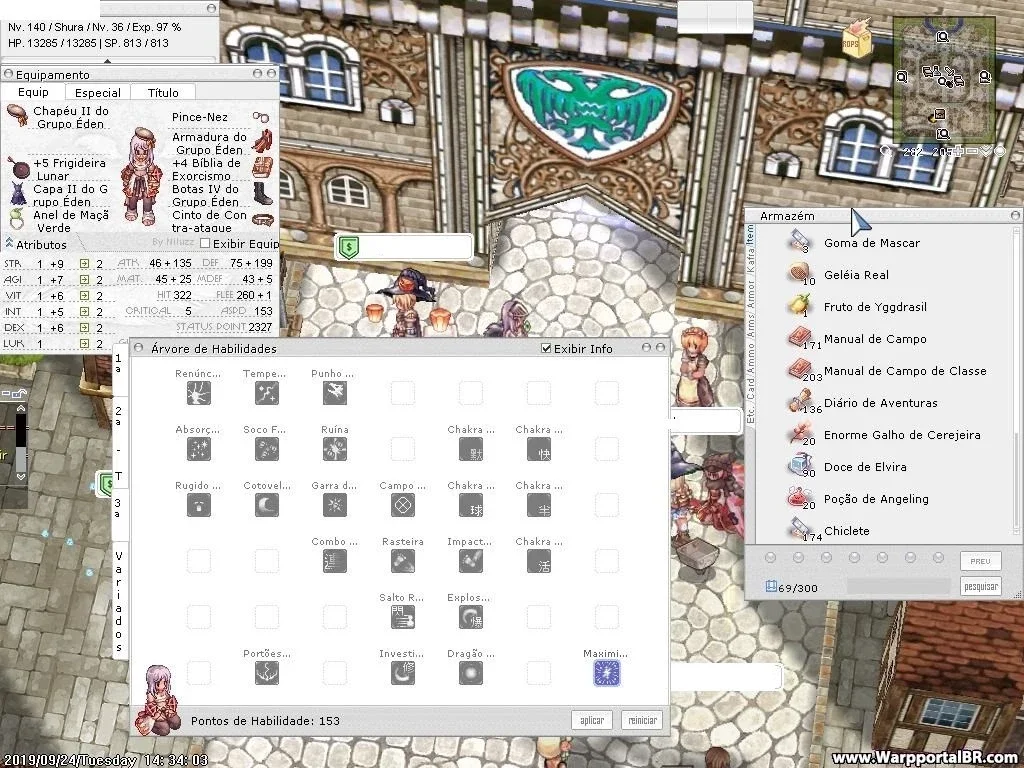The image size is (1024, 768).
Task: Select the Dragão skill icon
Action: tap(471, 673)
